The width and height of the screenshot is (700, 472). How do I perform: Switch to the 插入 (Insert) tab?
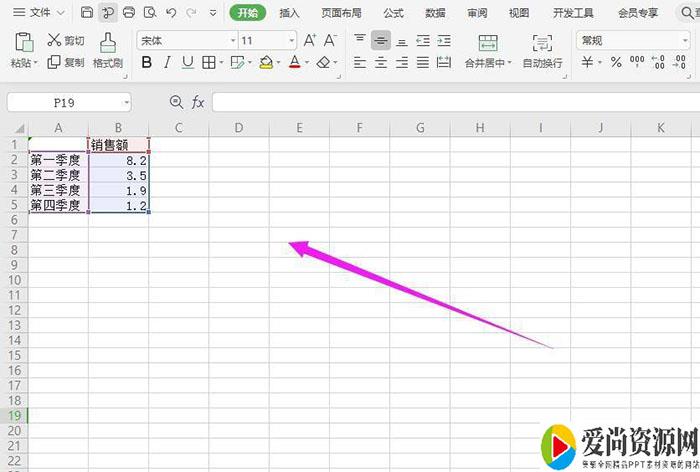(x=289, y=13)
